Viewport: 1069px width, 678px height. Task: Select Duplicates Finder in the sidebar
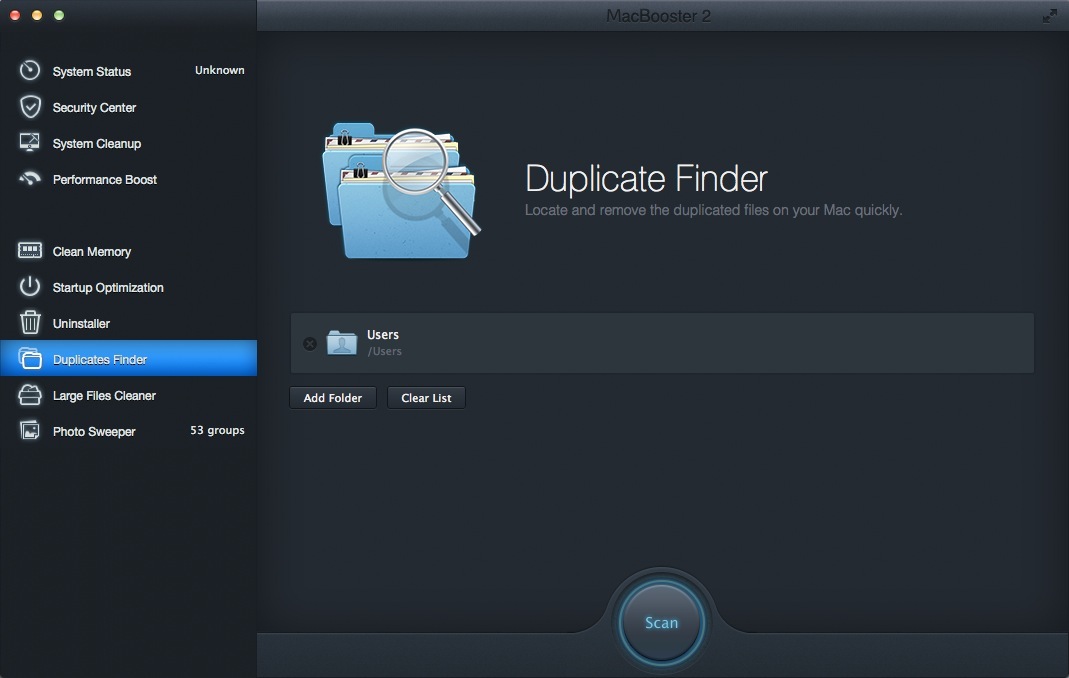coord(128,358)
